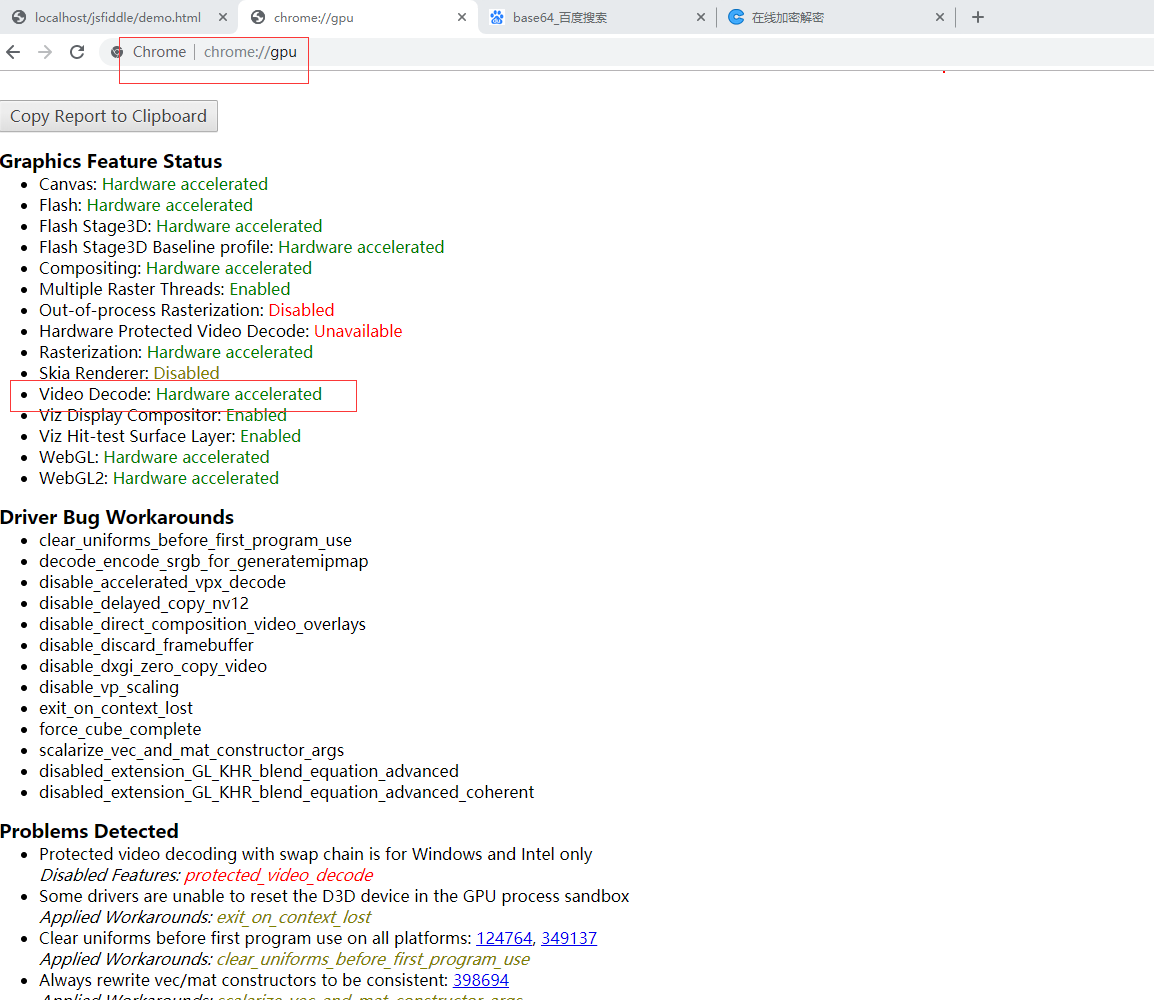Click the favicon on the localhost tab
This screenshot has height=1000, width=1154.
point(18,17)
